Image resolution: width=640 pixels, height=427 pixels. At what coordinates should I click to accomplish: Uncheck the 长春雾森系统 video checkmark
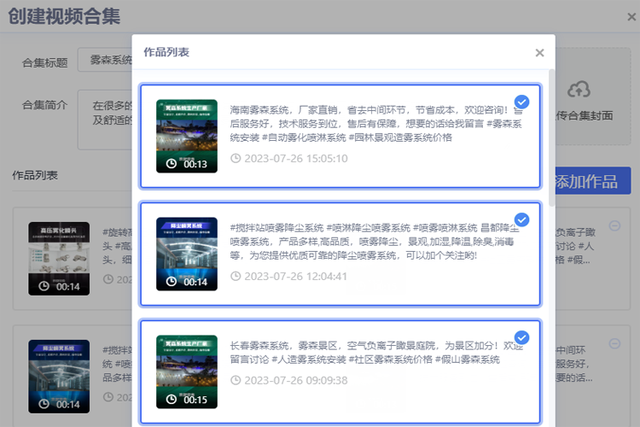click(522, 338)
